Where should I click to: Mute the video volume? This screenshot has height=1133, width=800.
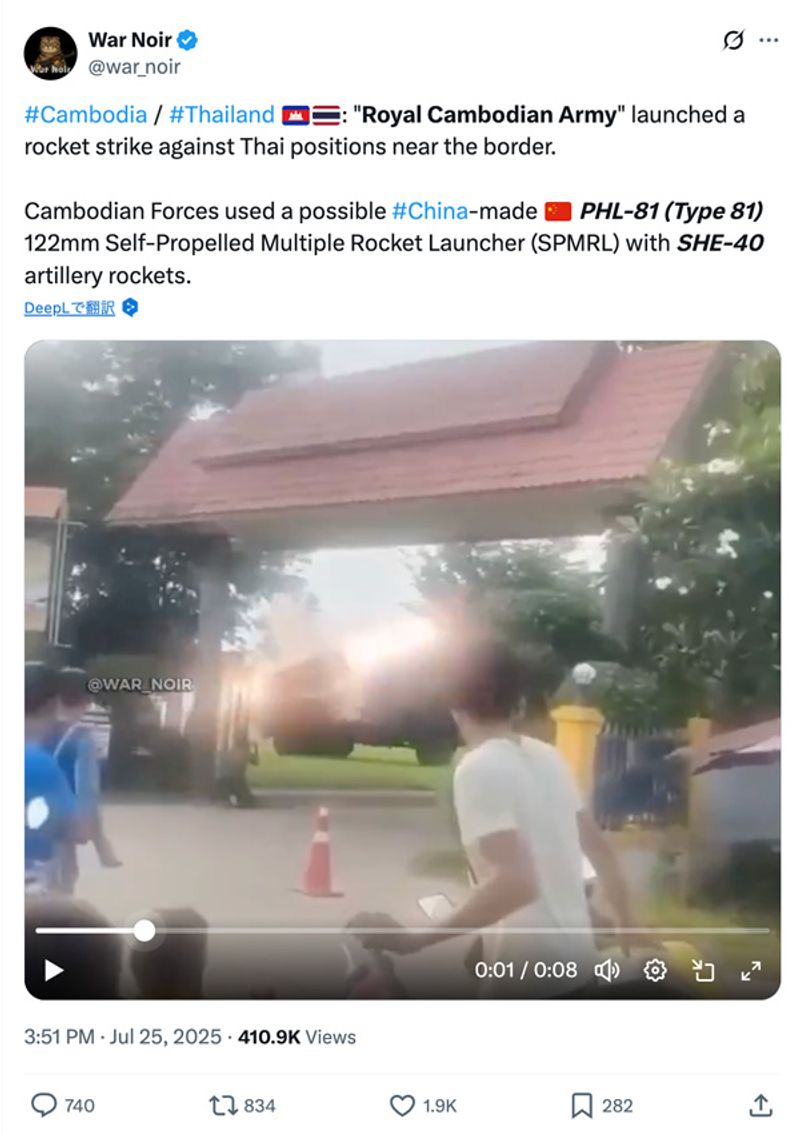pyautogui.click(x=607, y=970)
